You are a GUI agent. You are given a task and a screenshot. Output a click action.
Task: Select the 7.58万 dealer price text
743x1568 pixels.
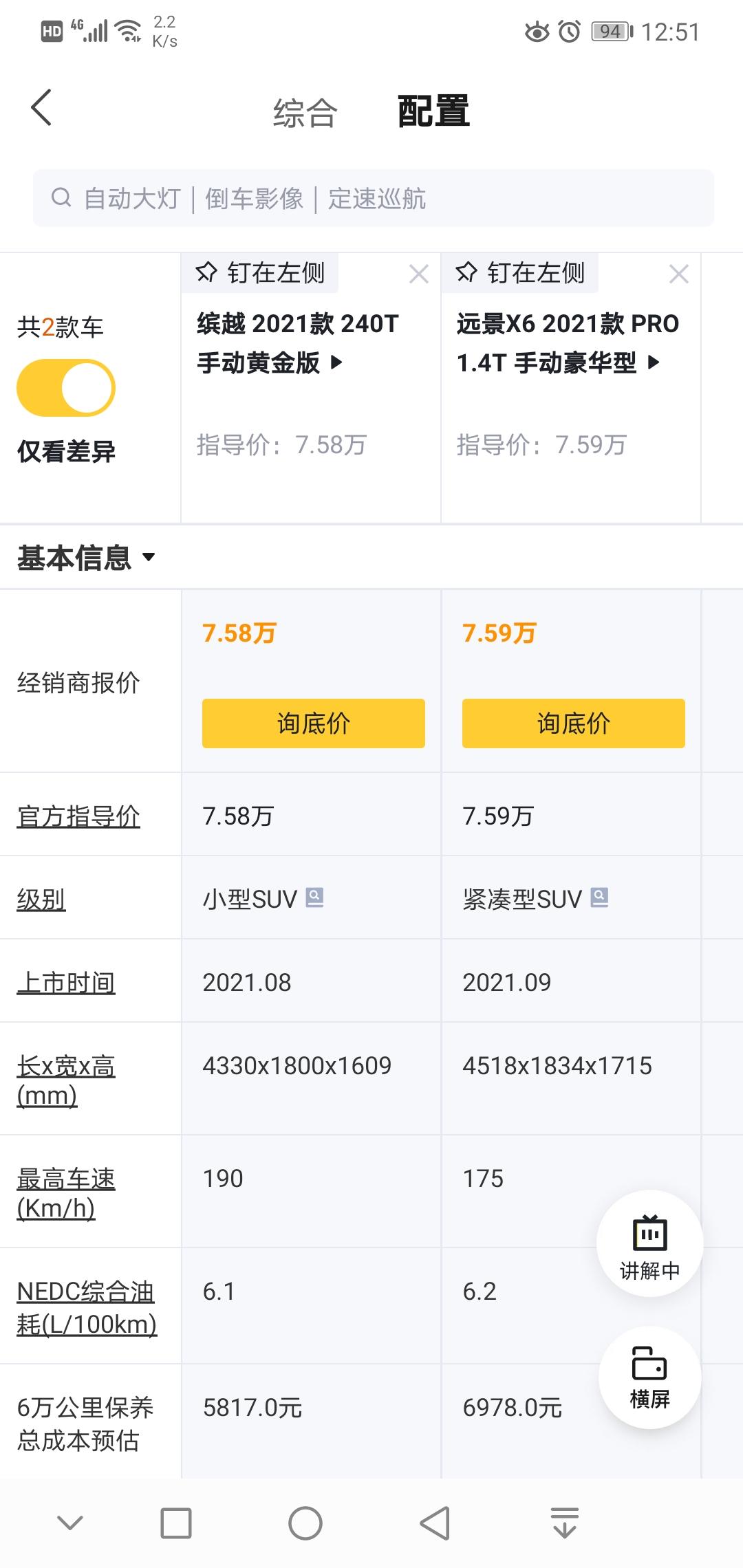pyautogui.click(x=239, y=633)
